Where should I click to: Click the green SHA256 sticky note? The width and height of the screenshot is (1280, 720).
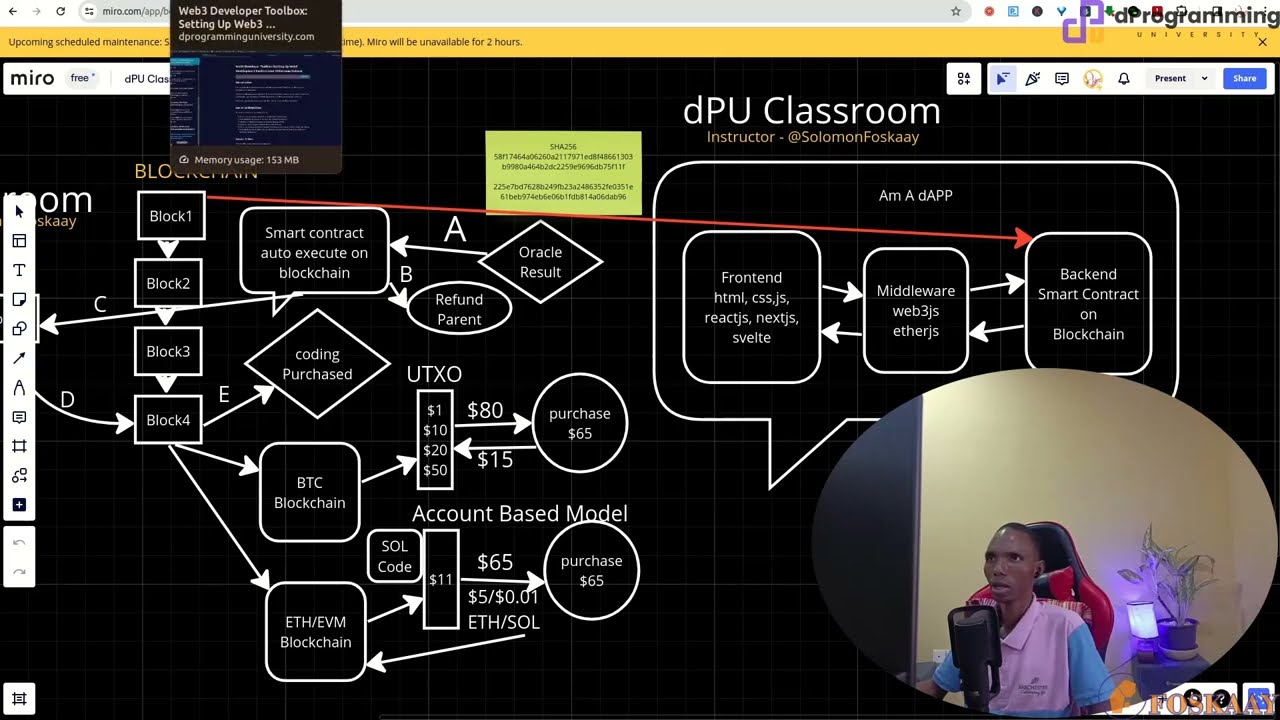pyautogui.click(x=563, y=172)
